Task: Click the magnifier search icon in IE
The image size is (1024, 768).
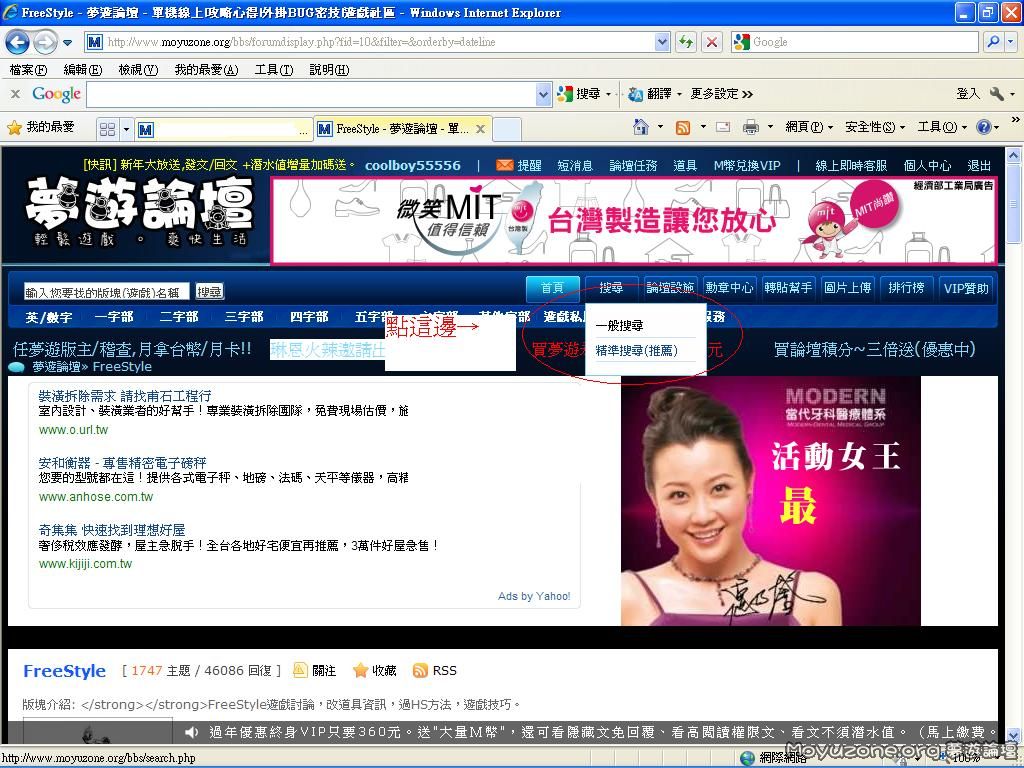Action: point(993,42)
